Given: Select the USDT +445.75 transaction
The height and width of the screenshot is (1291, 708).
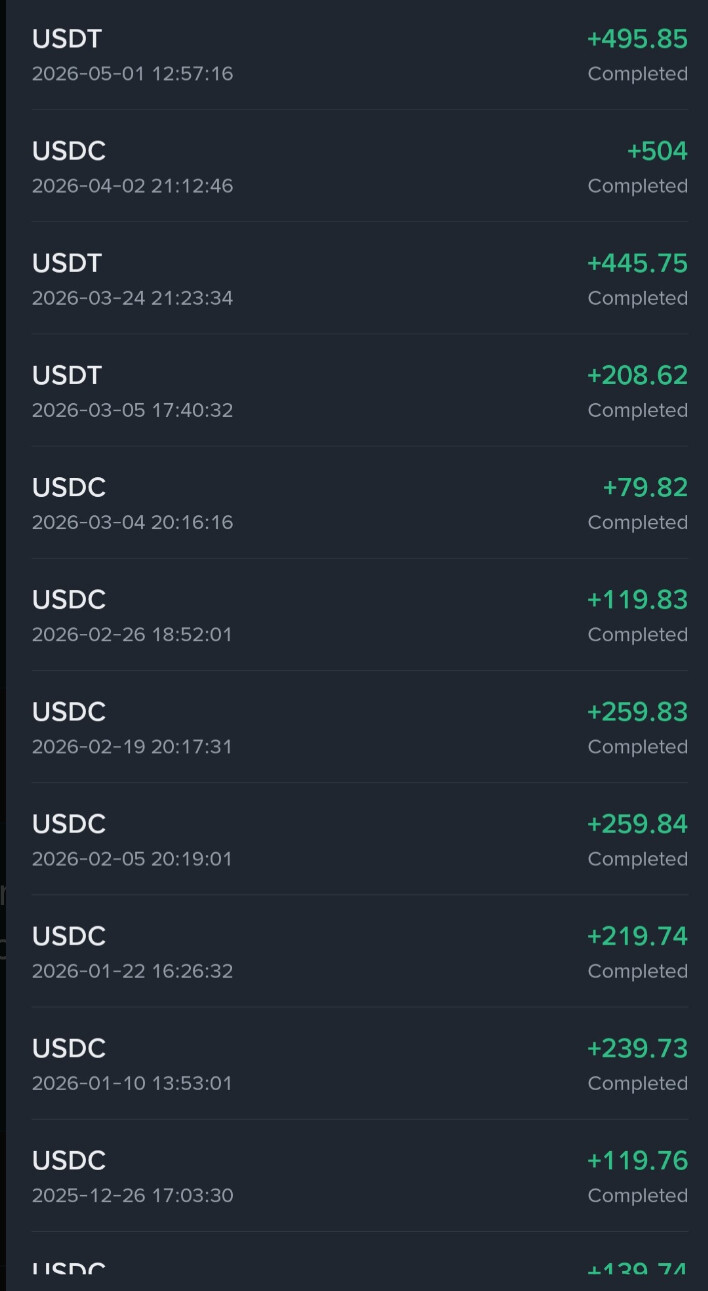Looking at the screenshot, I should (360, 278).
